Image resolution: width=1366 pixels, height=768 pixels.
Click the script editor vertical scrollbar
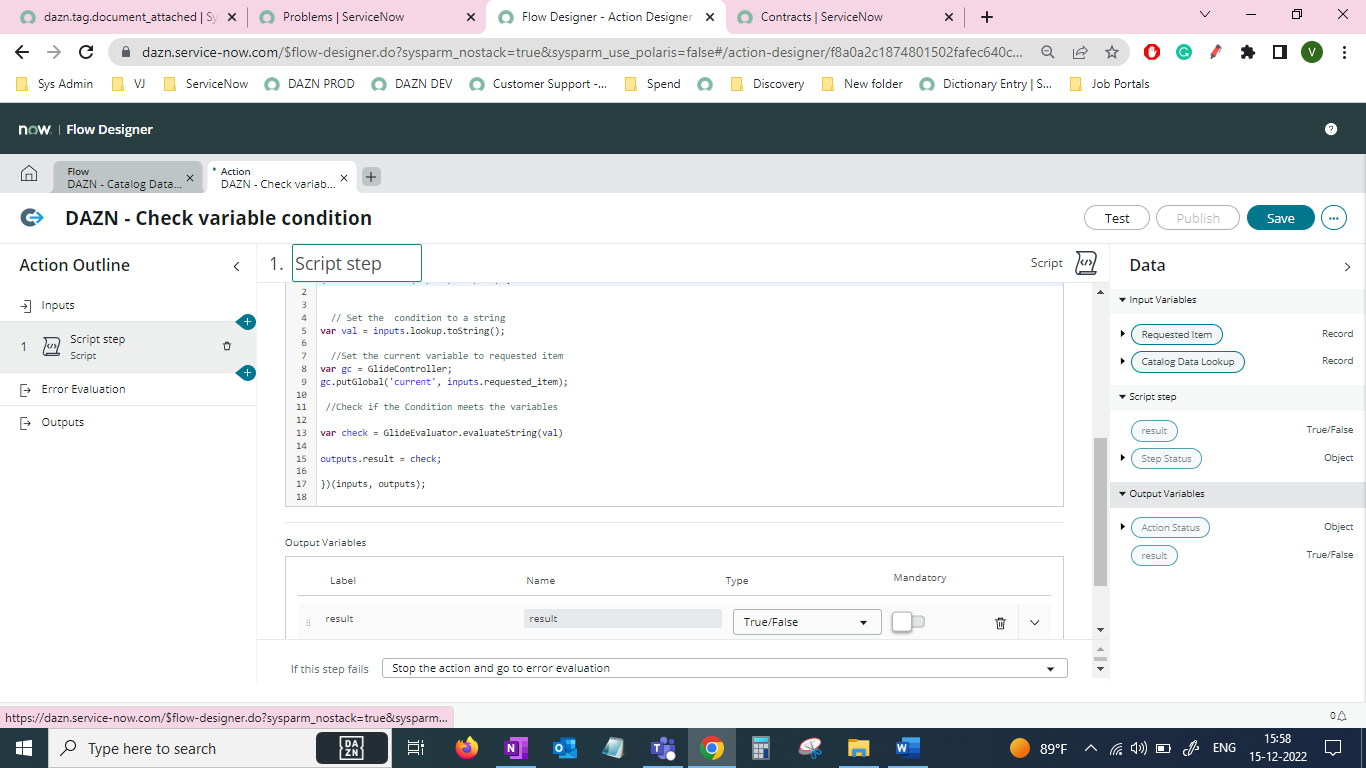pos(1101,510)
